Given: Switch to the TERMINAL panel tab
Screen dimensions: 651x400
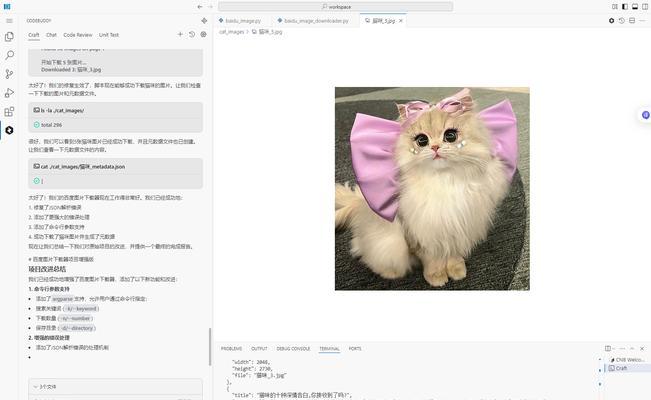Looking at the screenshot, I should 329,348.
